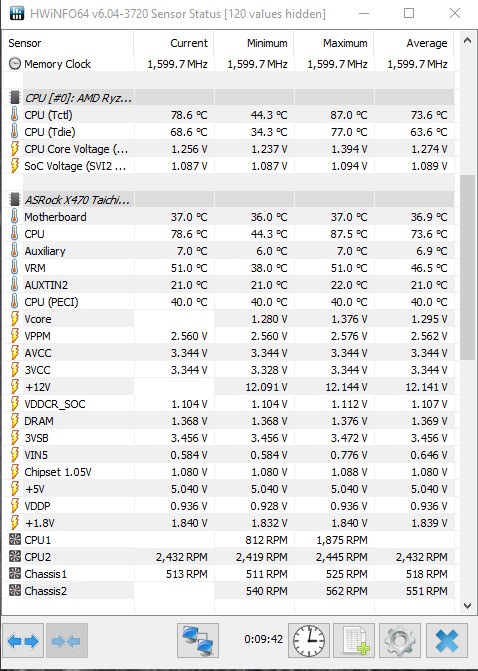Click the ASRock X470 Taichi chip icon
Screen dimensions: 478x671
point(15,199)
